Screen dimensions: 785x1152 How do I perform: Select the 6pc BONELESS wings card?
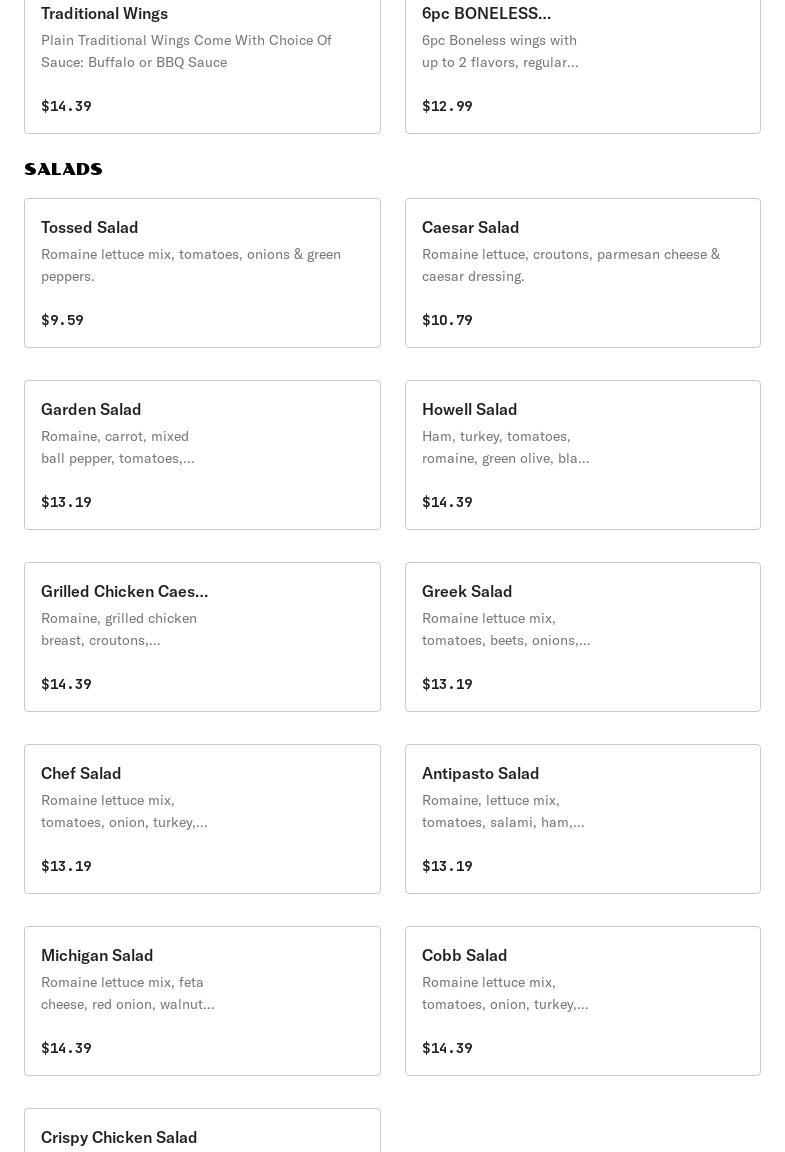tap(583, 66)
